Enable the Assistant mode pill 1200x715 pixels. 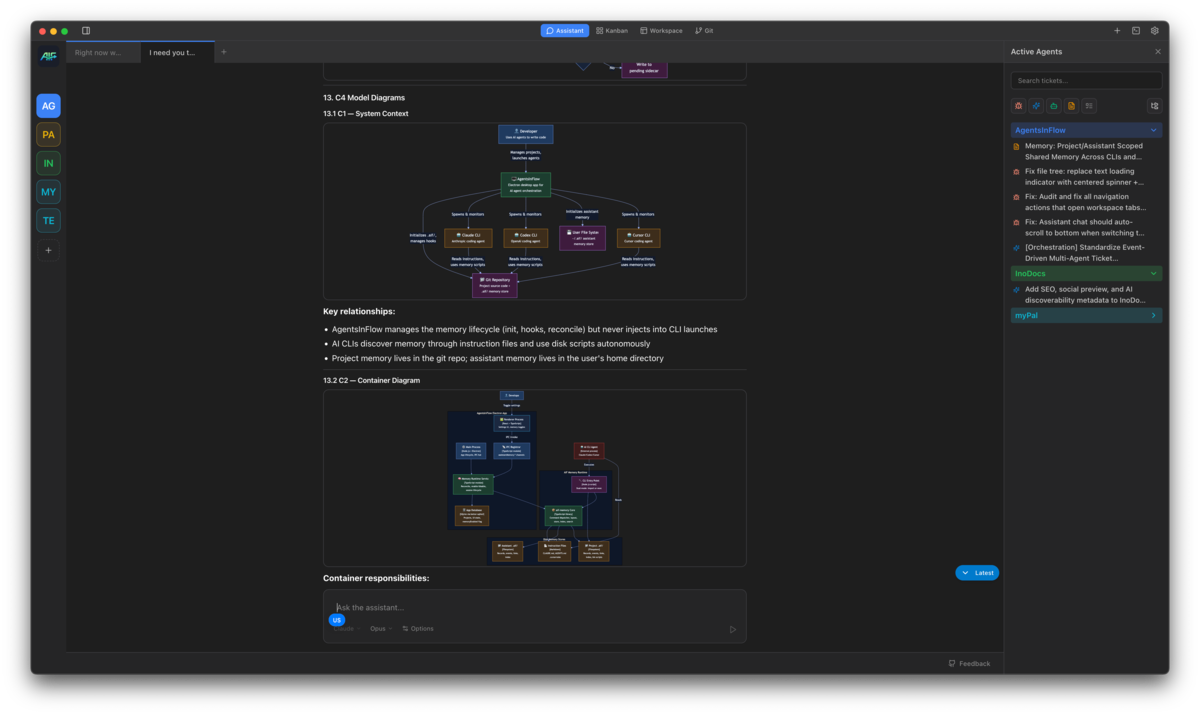pos(564,30)
